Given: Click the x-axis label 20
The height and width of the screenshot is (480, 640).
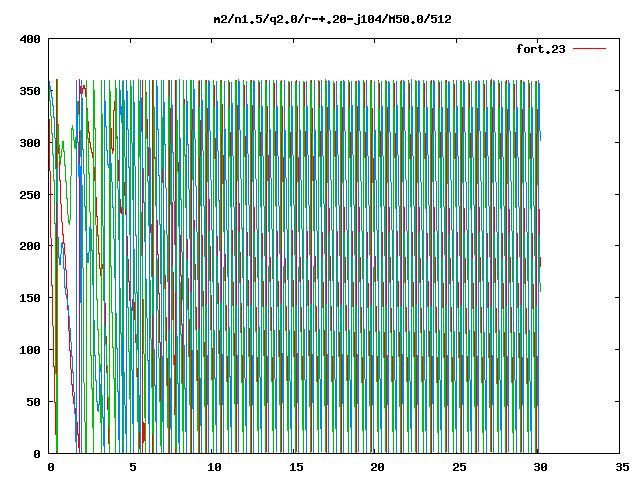Looking at the screenshot, I should point(378,467).
